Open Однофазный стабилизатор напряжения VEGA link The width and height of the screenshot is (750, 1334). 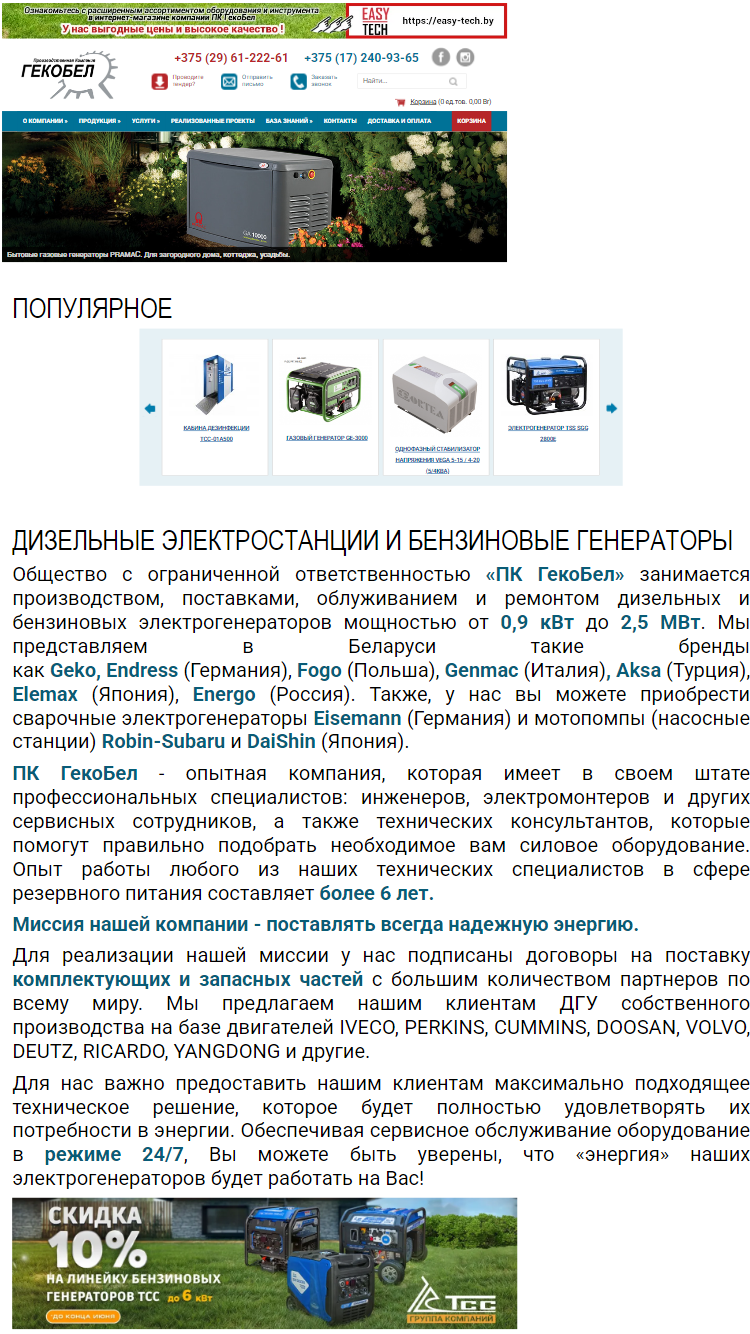point(437,459)
